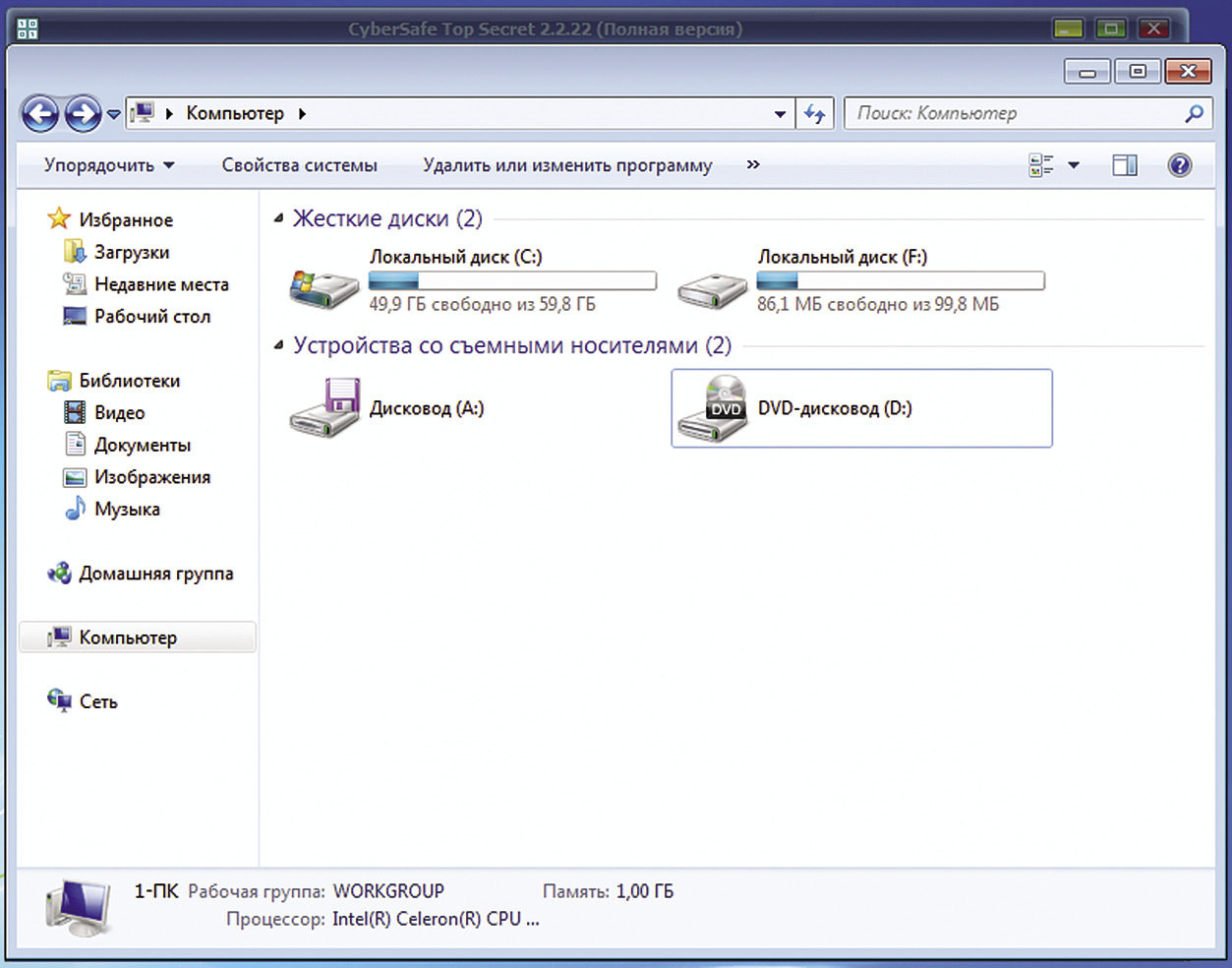This screenshot has height=968, width=1232.
Task: Click the star icon beside Избранное
Action: [59, 218]
